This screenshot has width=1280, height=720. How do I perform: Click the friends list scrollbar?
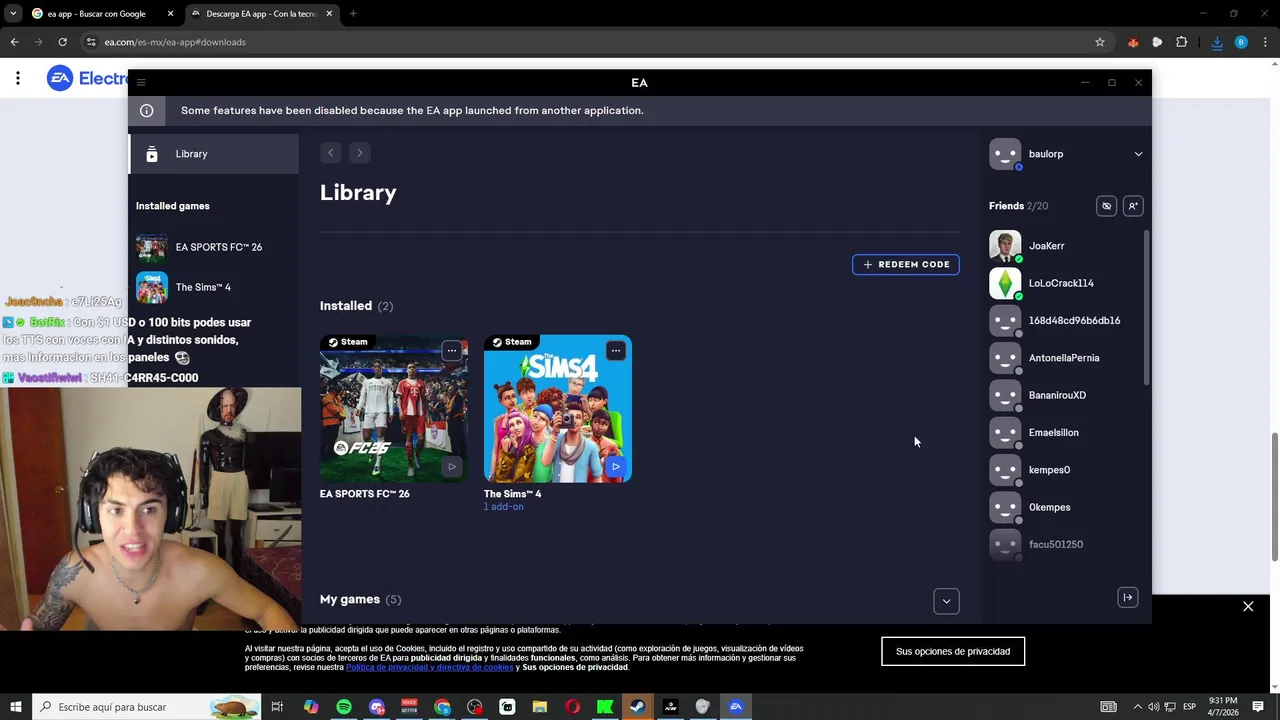tap(1147, 308)
